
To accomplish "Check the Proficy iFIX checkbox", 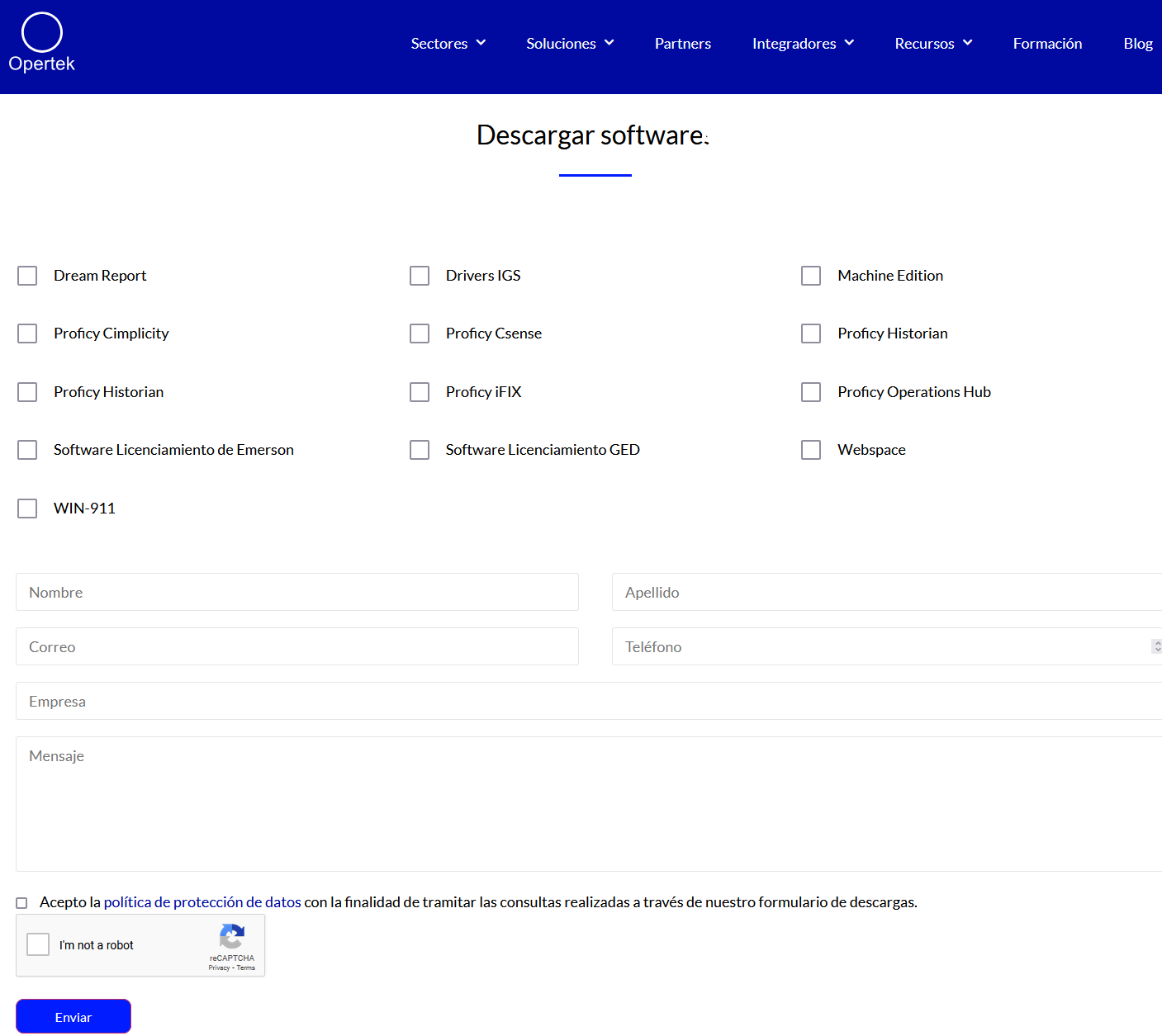I will pos(420,392).
